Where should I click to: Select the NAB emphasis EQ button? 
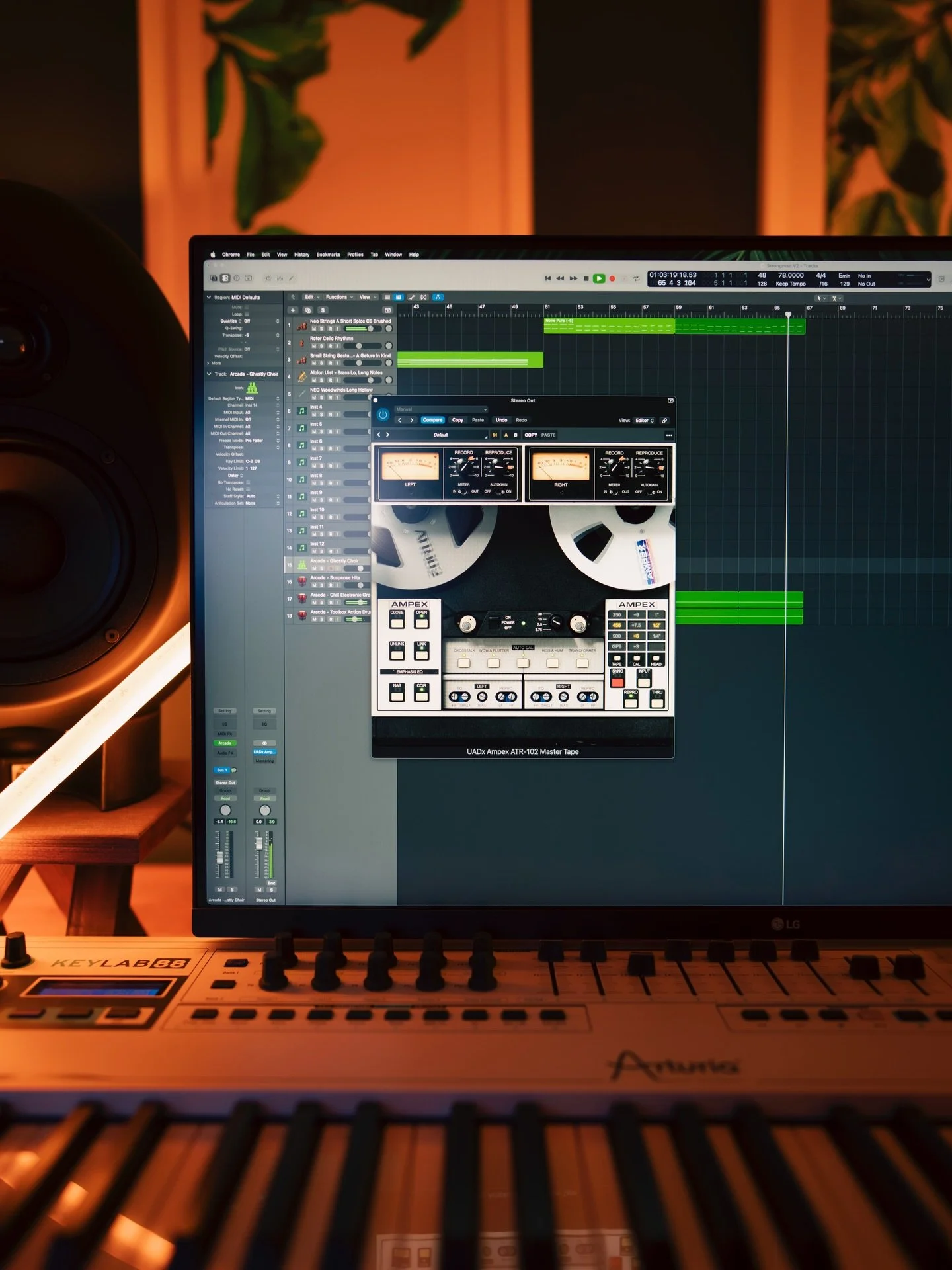pos(397,693)
